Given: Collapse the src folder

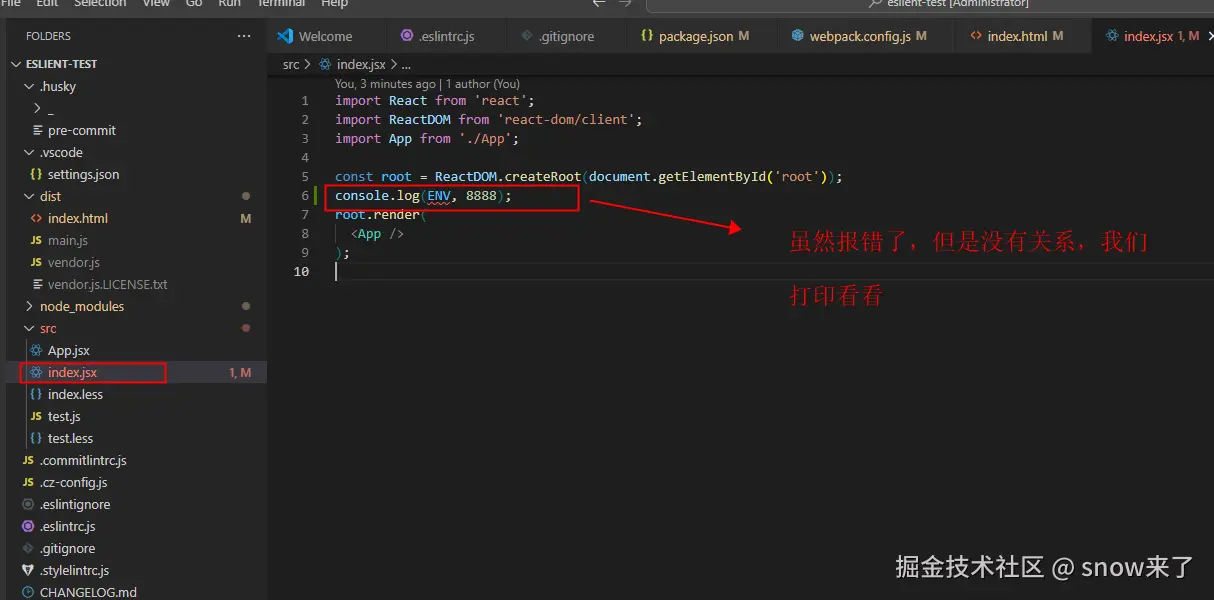Looking at the screenshot, I should click(x=29, y=328).
